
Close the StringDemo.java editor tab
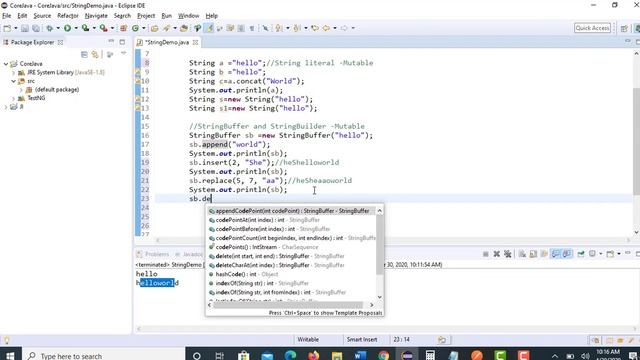tap(195, 42)
